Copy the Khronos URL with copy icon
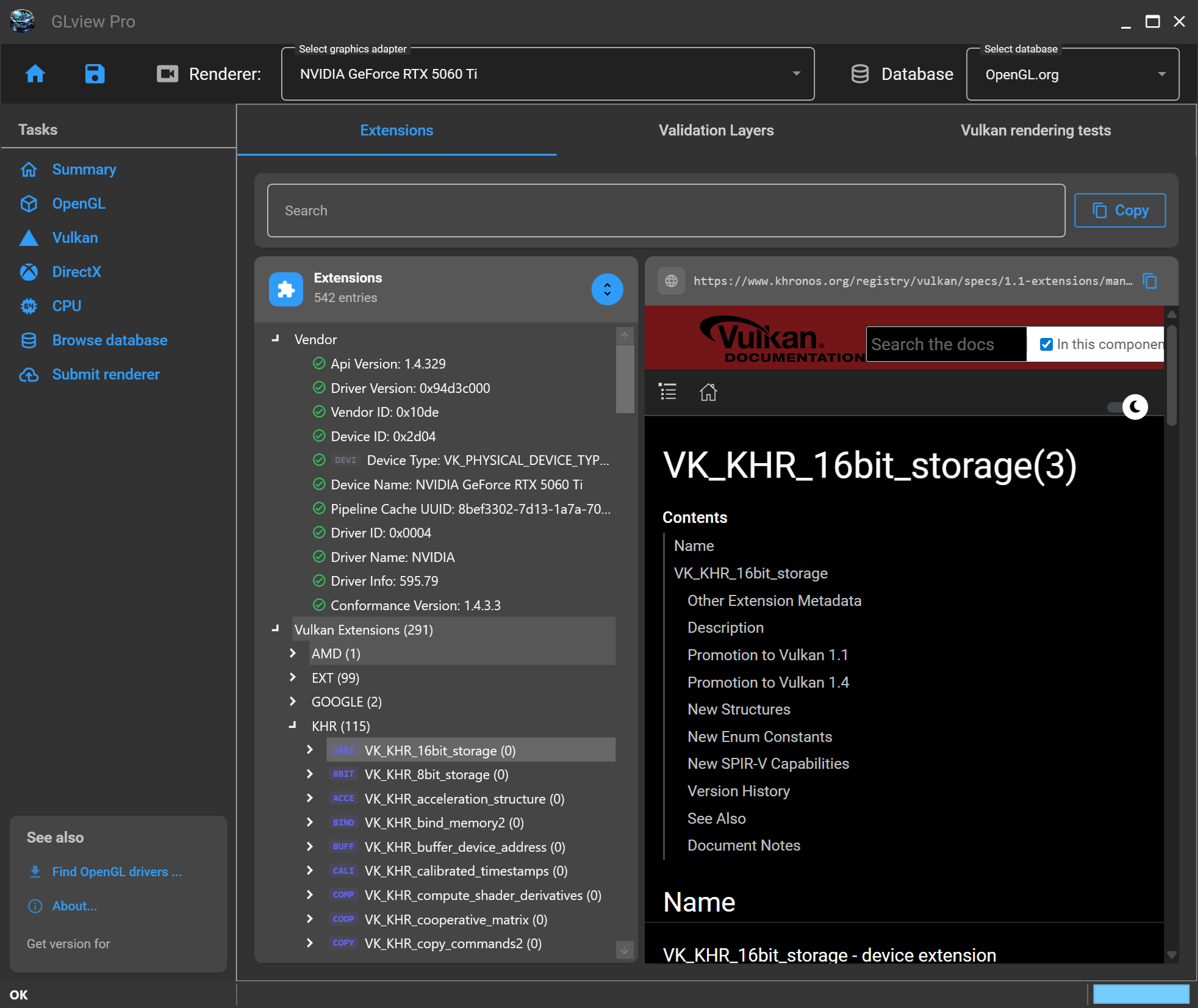The width and height of the screenshot is (1198, 1008). [x=1150, y=281]
